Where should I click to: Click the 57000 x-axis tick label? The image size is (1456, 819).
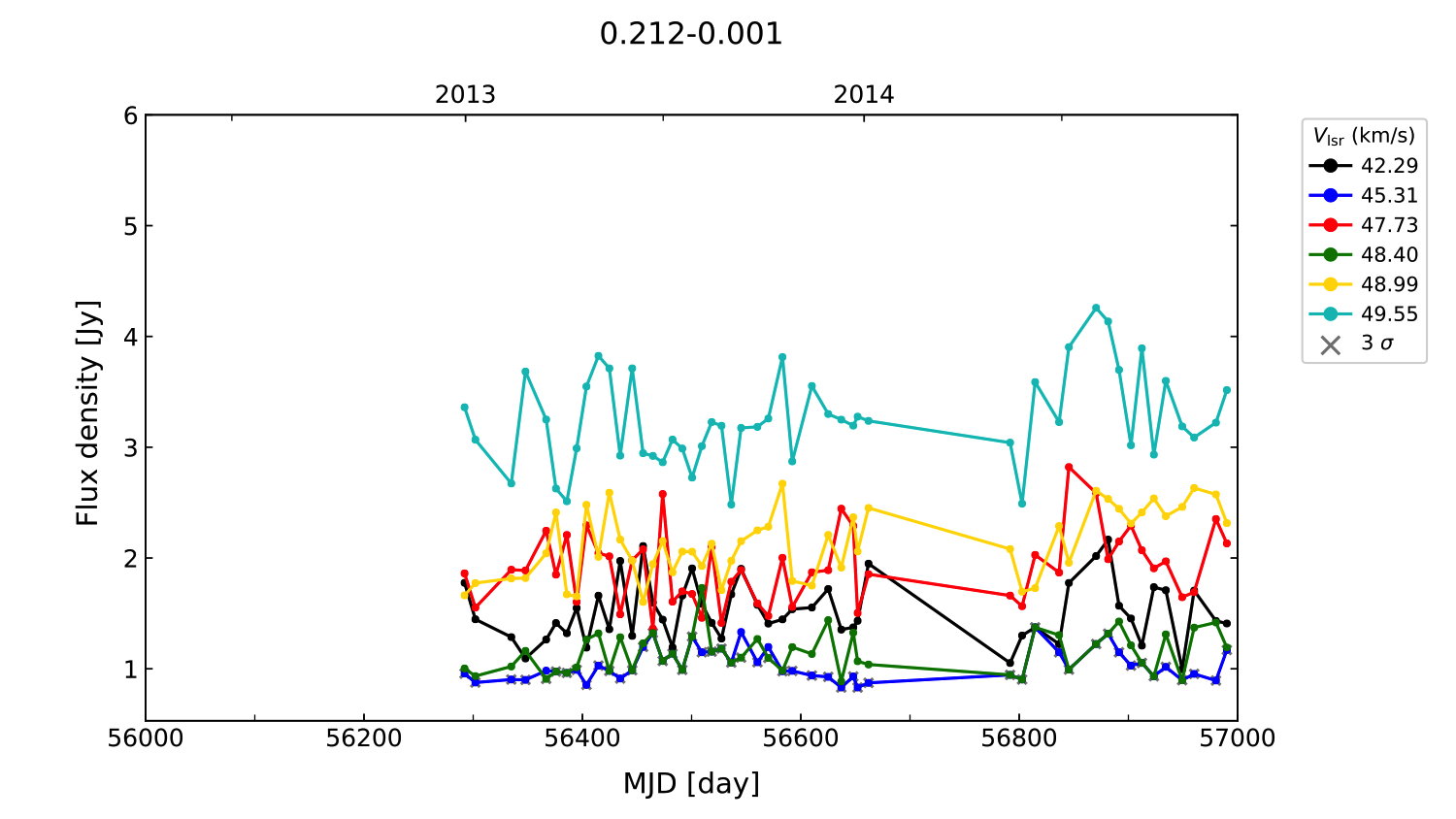click(1237, 738)
